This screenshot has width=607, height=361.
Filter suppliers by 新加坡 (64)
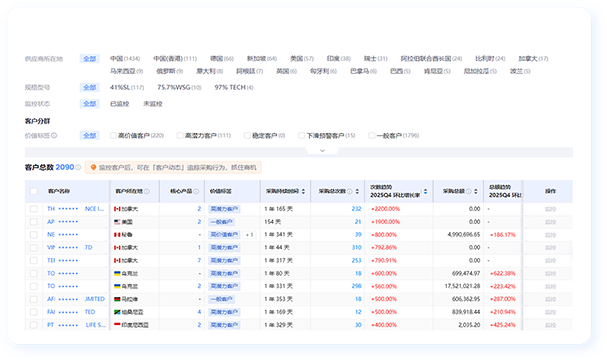[x=262, y=59]
